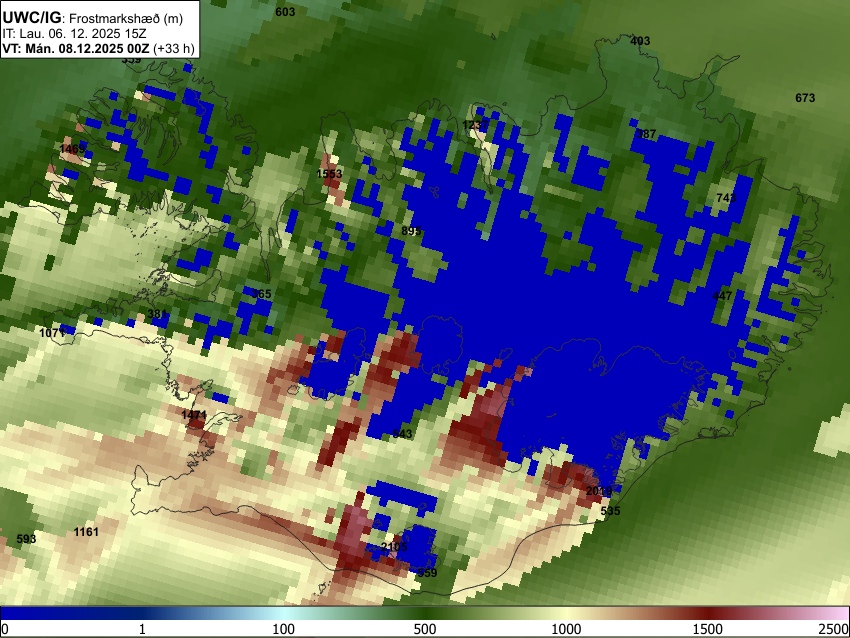
Task: Click the legend tick label 1
Action: point(142,629)
